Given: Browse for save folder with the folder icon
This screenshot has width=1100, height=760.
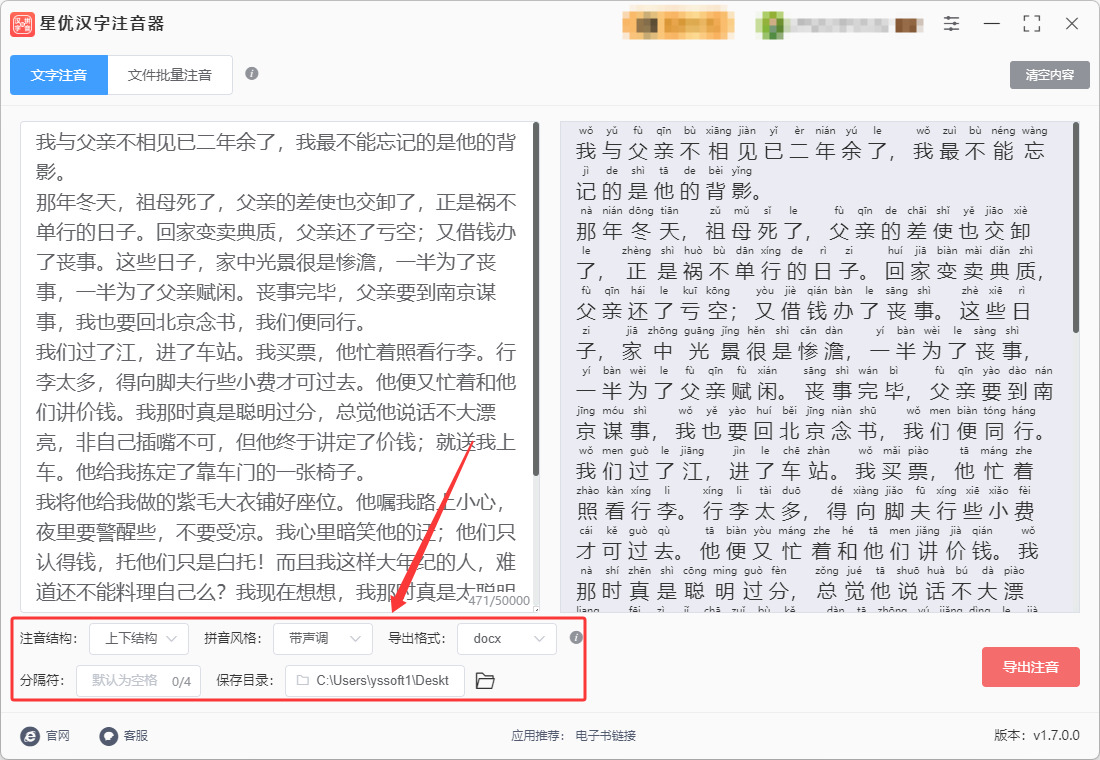Looking at the screenshot, I should [485, 681].
